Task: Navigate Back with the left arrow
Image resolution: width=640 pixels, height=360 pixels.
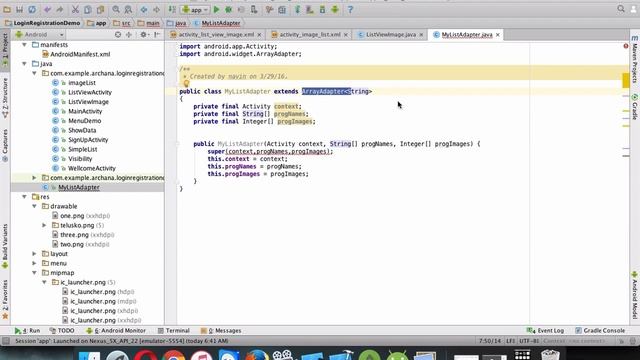Action: pos(144,9)
